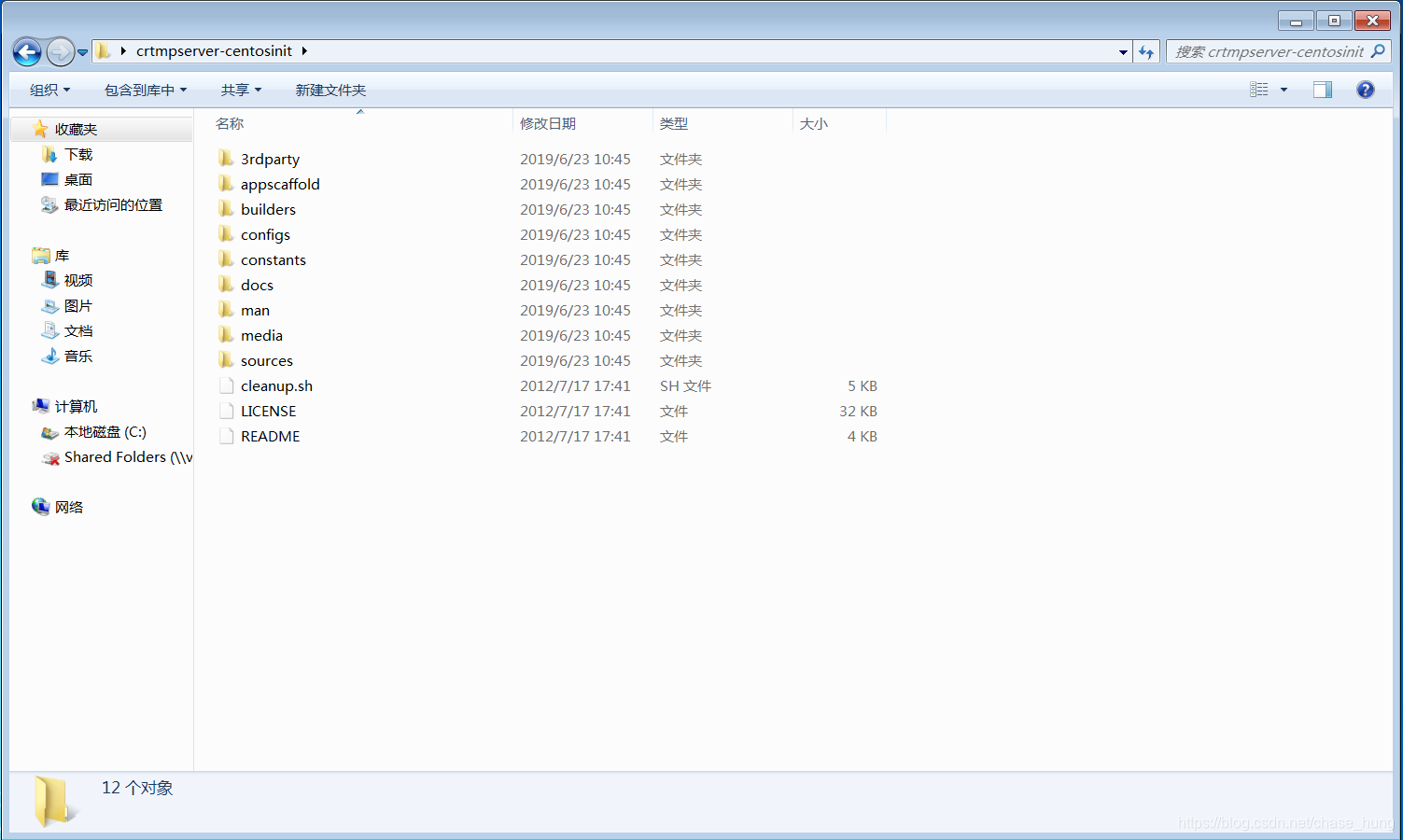
Task: Open help with the question mark icon
Action: [x=1365, y=90]
